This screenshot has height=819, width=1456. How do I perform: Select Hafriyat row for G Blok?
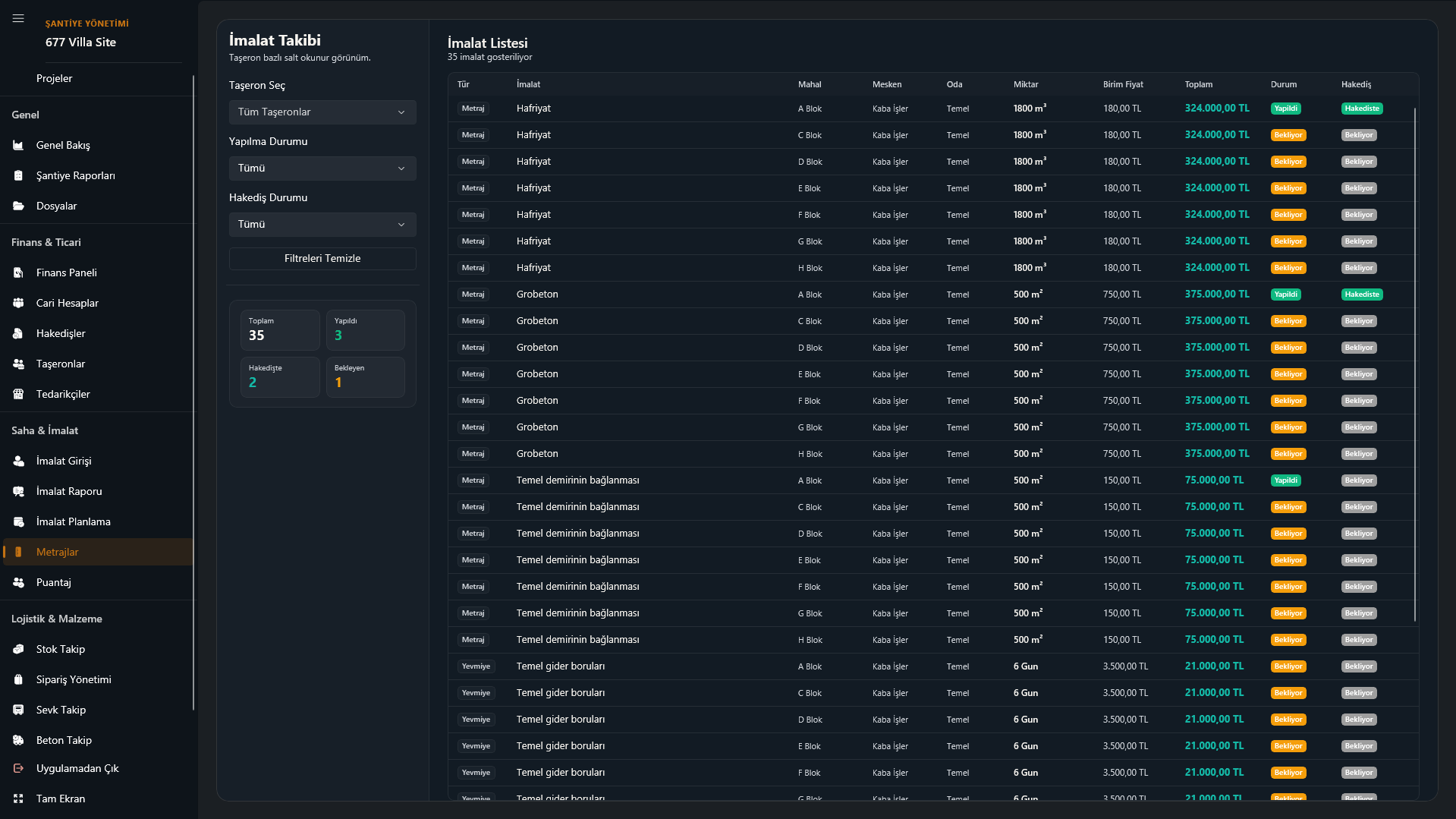point(933,241)
